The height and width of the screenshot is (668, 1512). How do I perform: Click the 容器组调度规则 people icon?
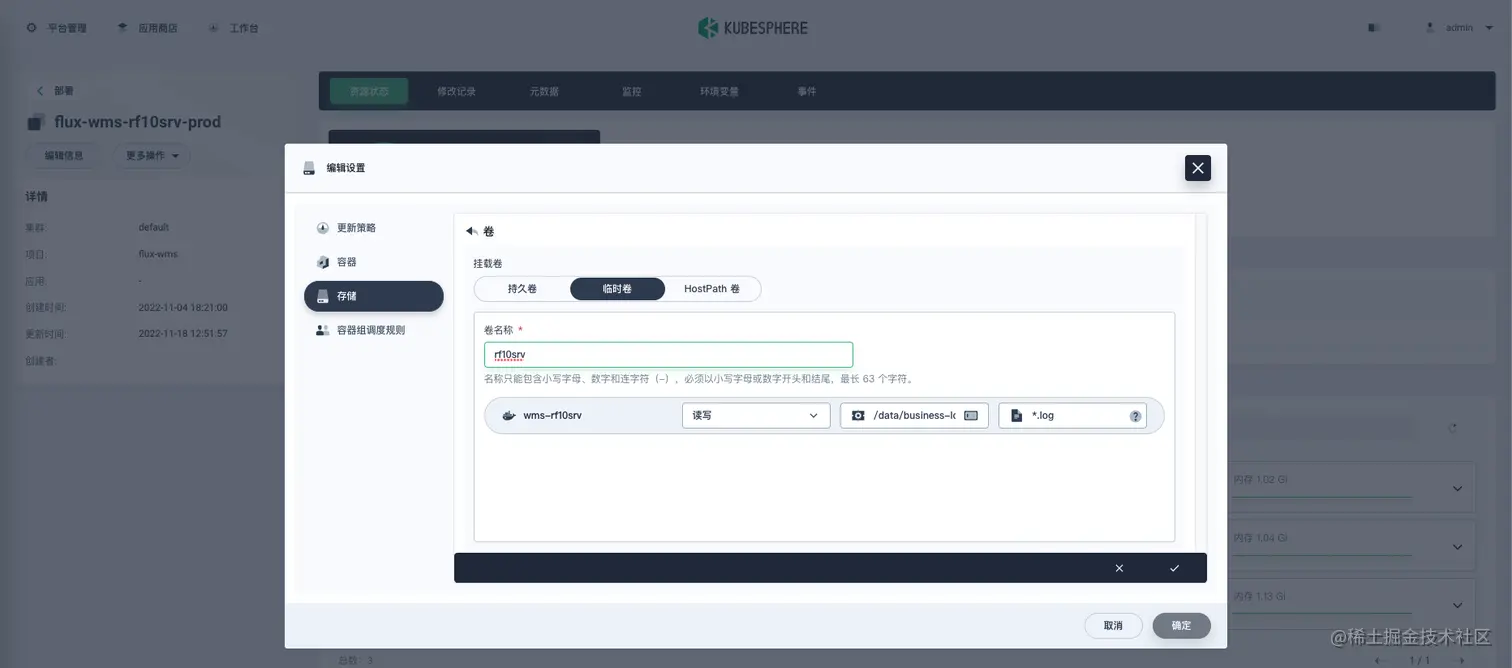coord(323,330)
